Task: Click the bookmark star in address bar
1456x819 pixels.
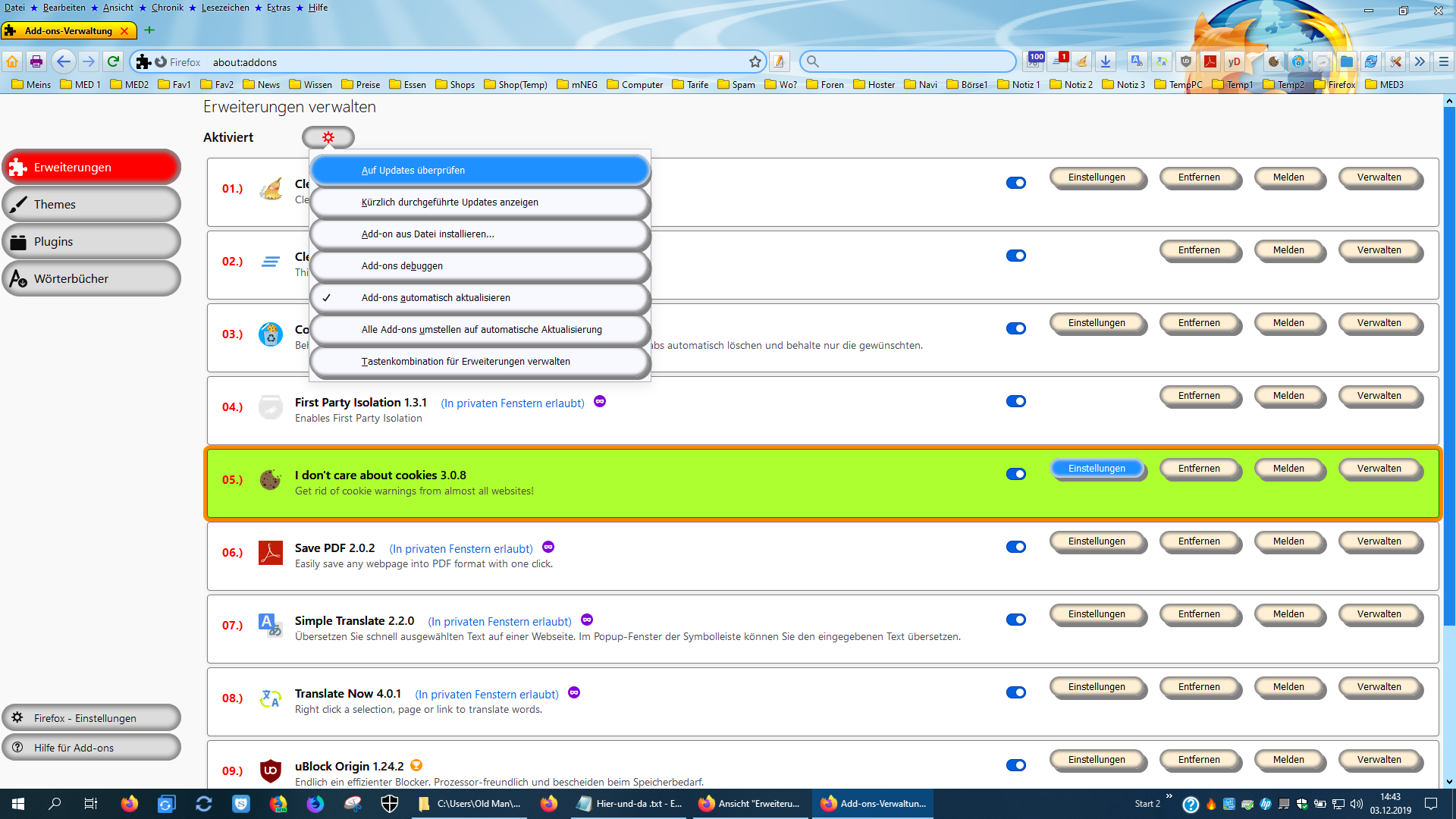Action: coord(755,62)
